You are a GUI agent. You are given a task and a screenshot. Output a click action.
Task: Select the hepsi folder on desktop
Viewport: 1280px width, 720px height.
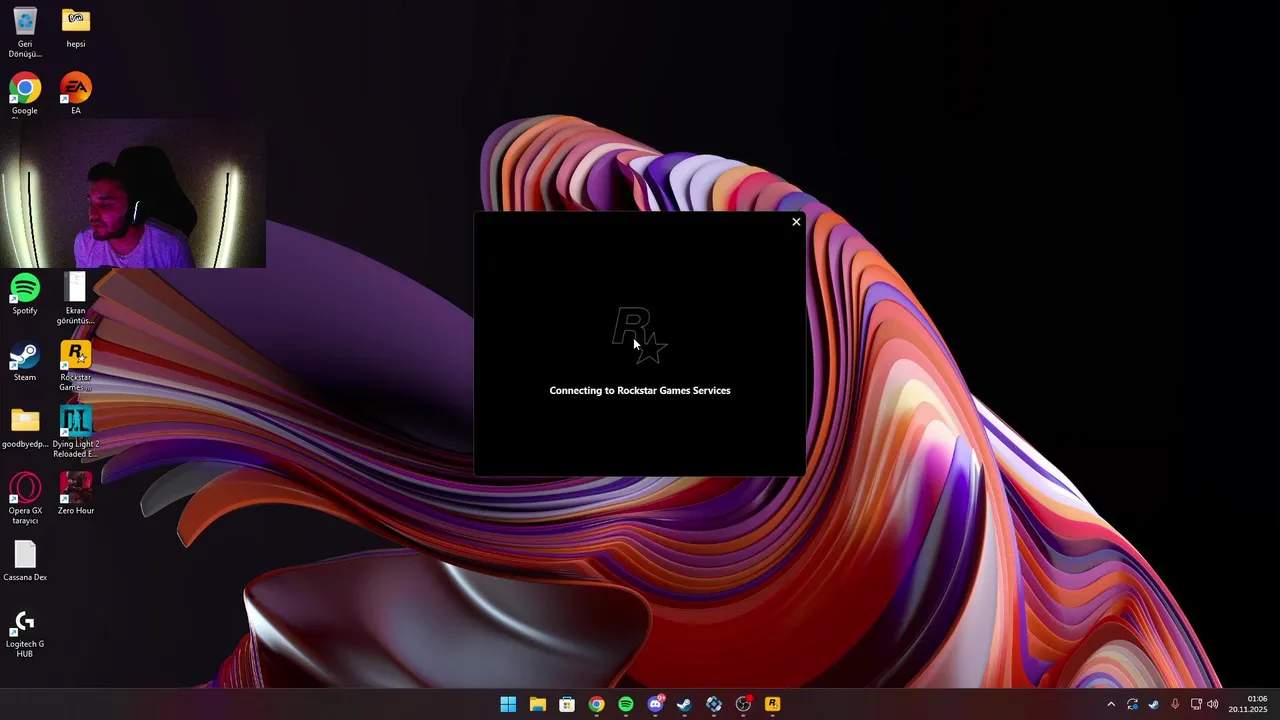click(76, 28)
